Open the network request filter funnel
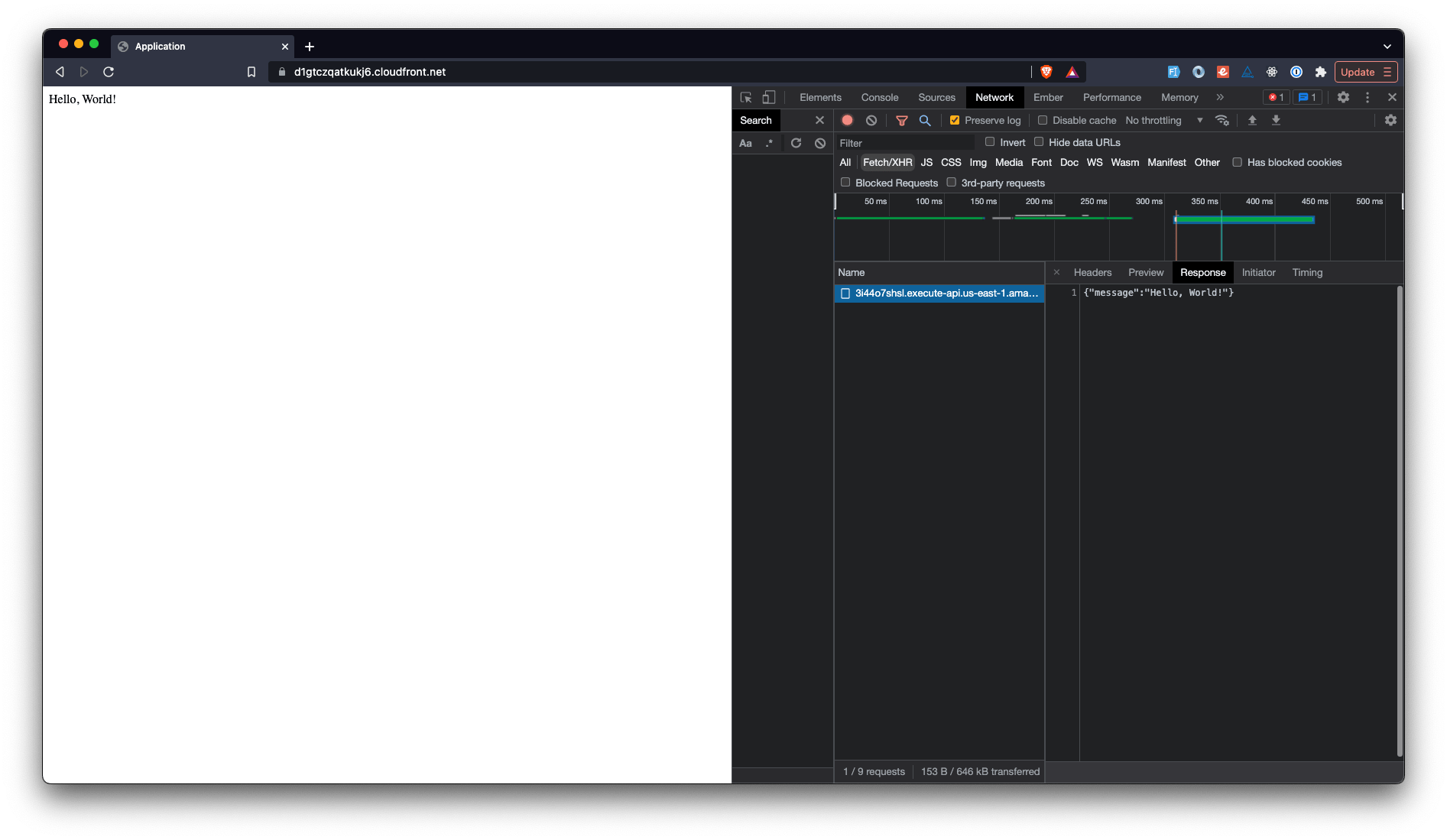The image size is (1447, 840). (902, 120)
